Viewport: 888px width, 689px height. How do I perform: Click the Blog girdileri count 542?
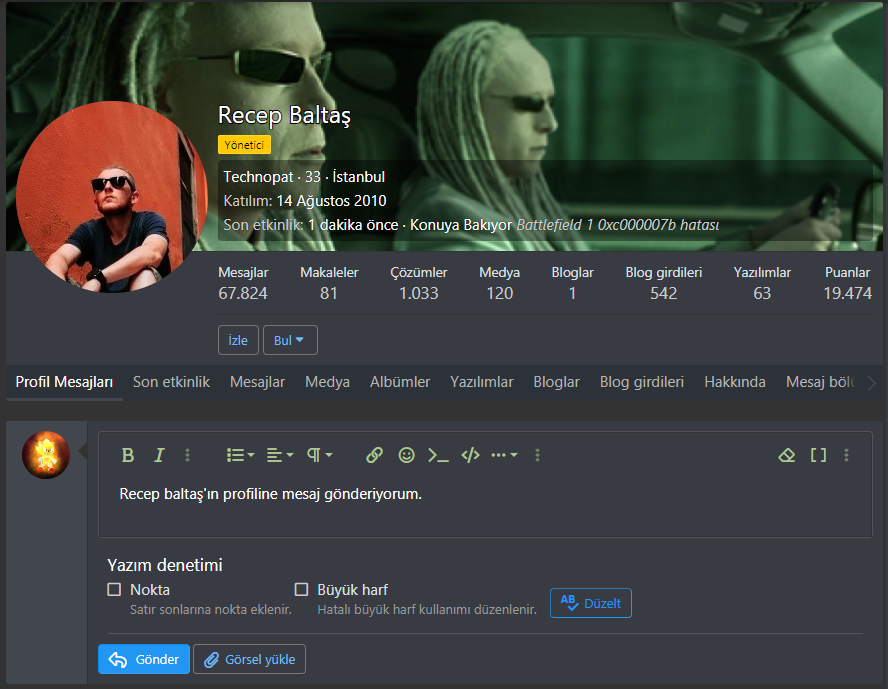point(664,293)
